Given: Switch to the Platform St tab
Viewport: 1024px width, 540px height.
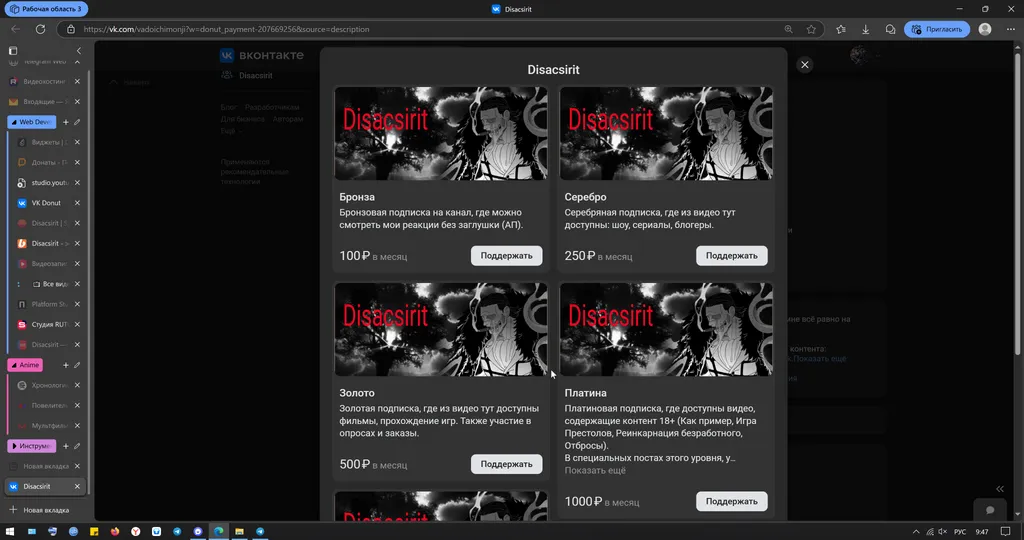Looking at the screenshot, I should click(x=48, y=304).
